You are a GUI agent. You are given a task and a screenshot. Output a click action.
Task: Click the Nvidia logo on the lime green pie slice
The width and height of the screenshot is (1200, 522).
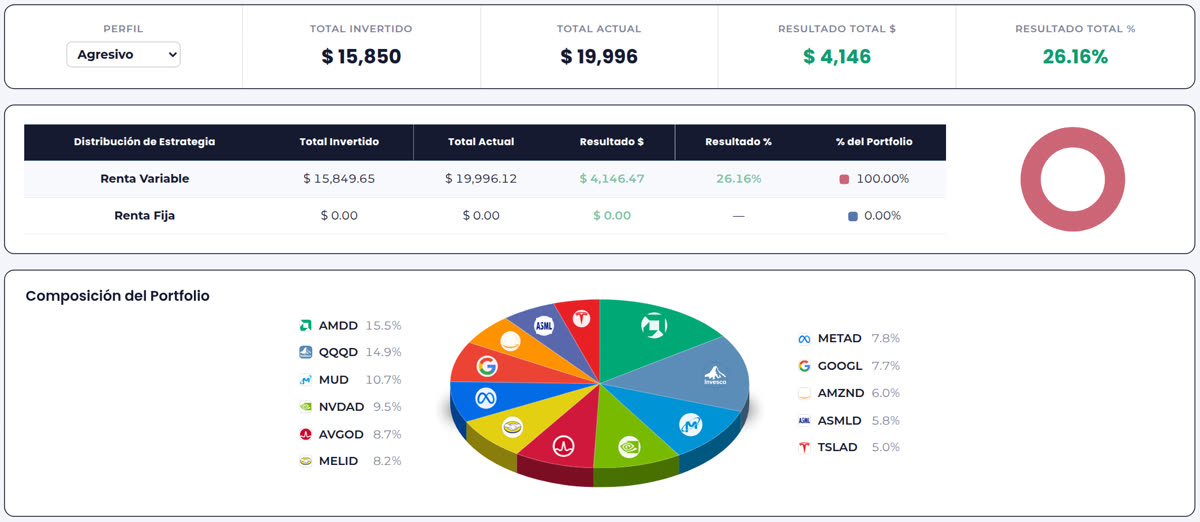point(629,445)
